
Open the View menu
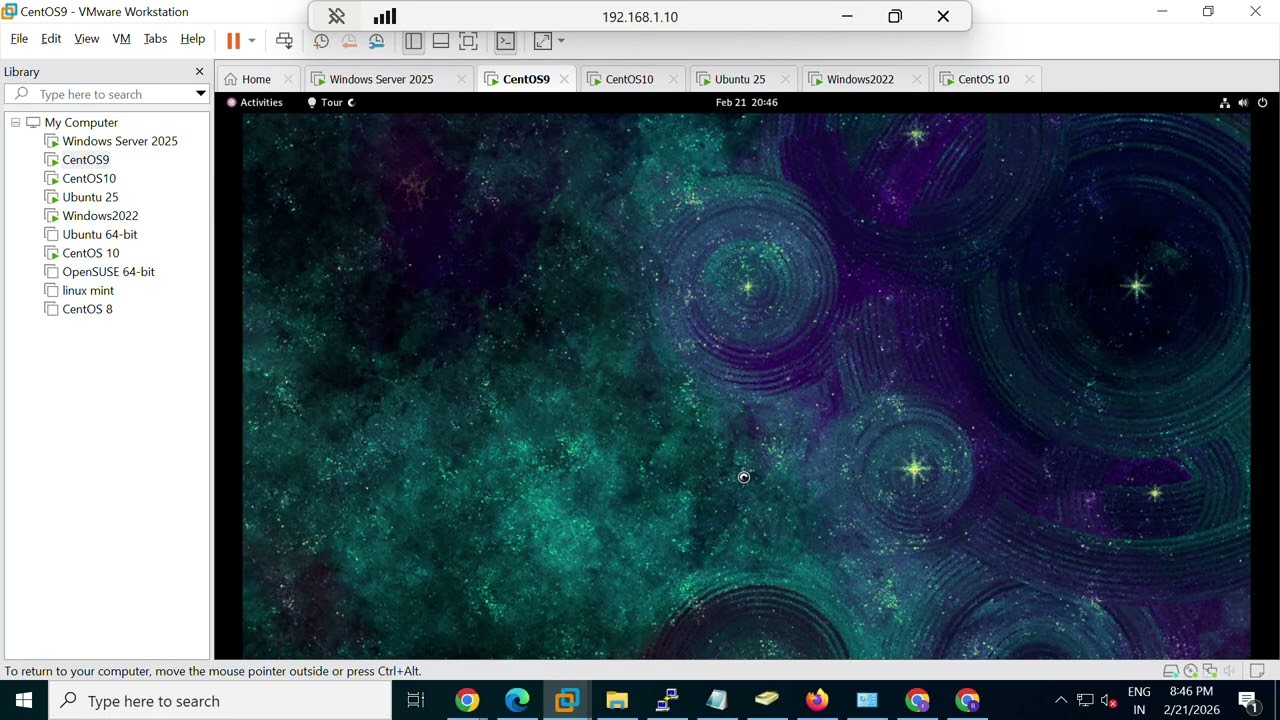tap(87, 39)
